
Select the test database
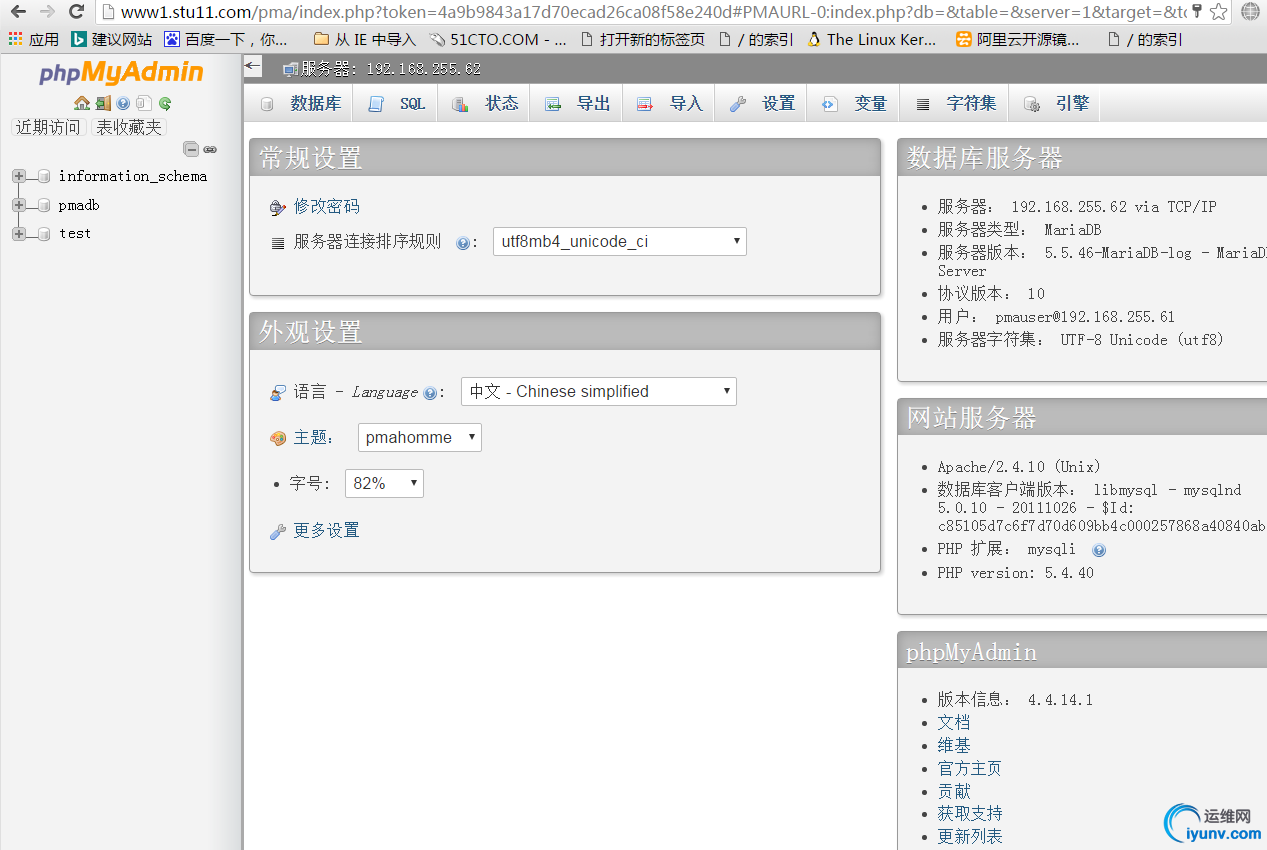pos(75,233)
